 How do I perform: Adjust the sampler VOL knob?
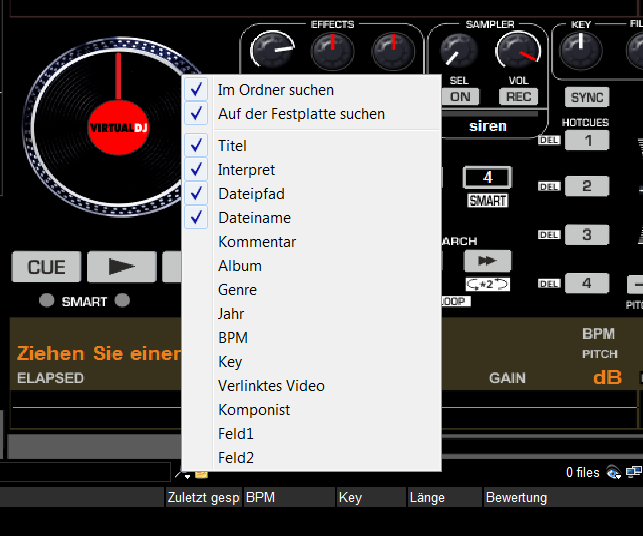click(518, 51)
